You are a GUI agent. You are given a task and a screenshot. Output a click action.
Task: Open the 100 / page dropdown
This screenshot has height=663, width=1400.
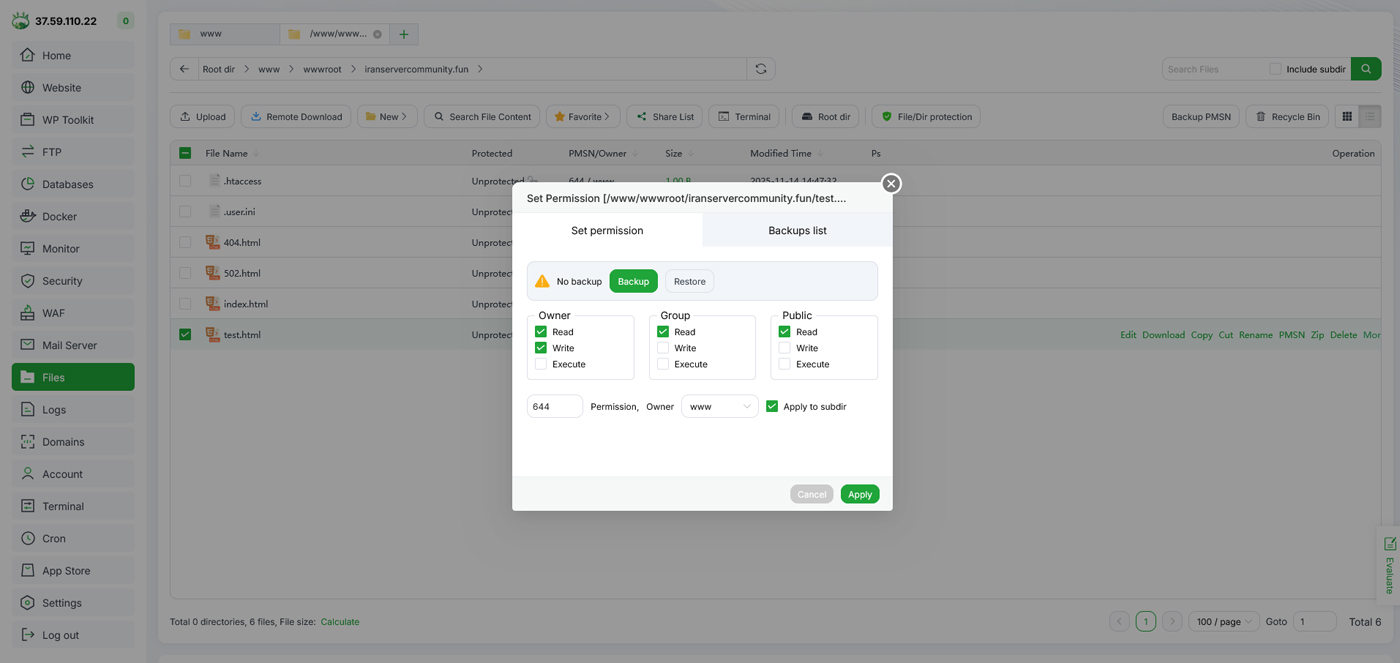[1223, 621]
